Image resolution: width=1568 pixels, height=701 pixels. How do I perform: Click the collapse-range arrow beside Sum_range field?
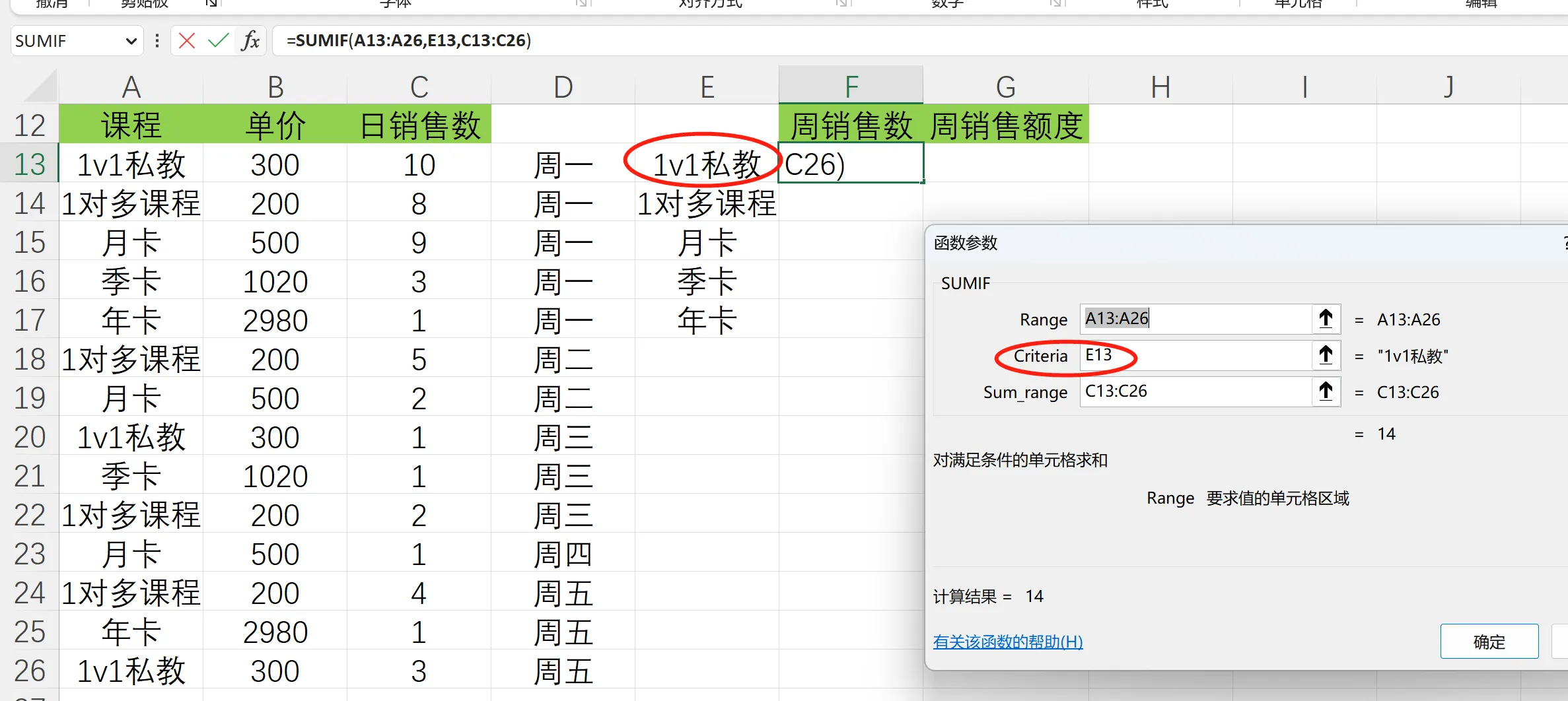(x=1326, y=391)
